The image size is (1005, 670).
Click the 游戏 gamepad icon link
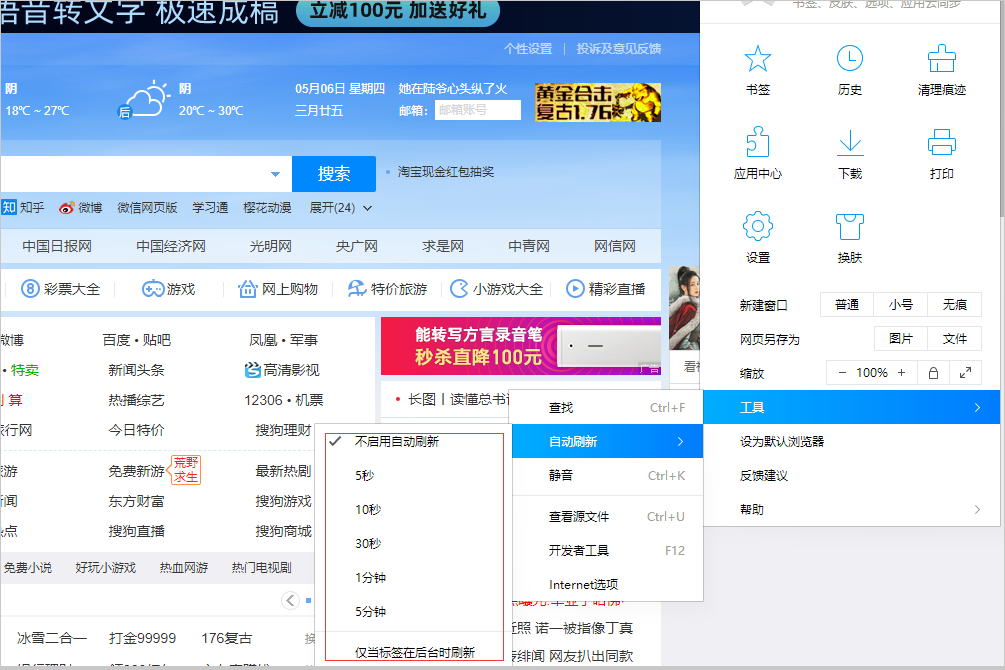153,289
